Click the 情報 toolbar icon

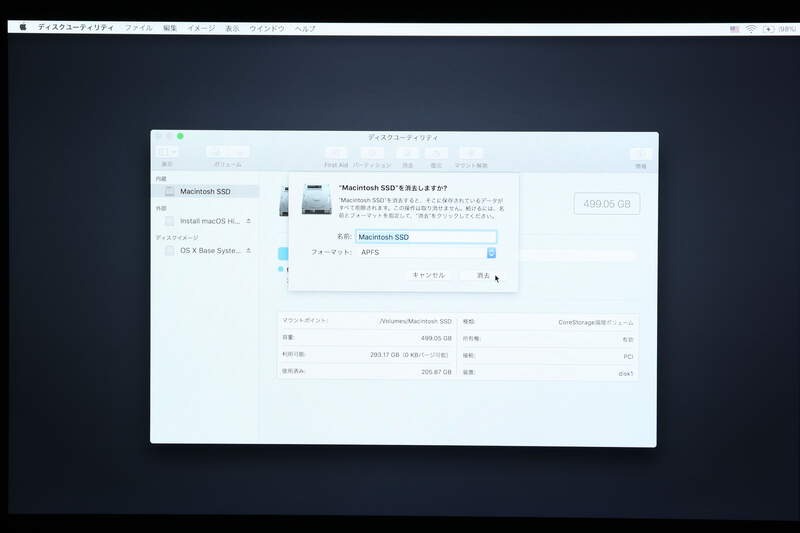pyautogui.click(x=641, y=154)
